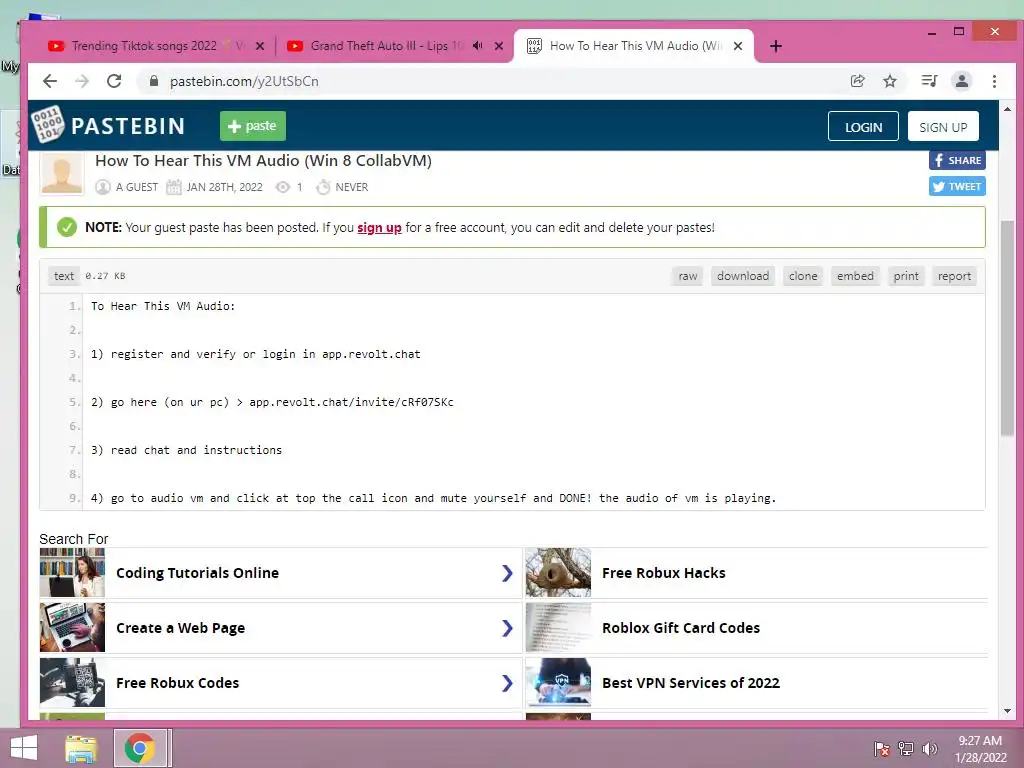Click the A GUEST author label

point(137,187)
